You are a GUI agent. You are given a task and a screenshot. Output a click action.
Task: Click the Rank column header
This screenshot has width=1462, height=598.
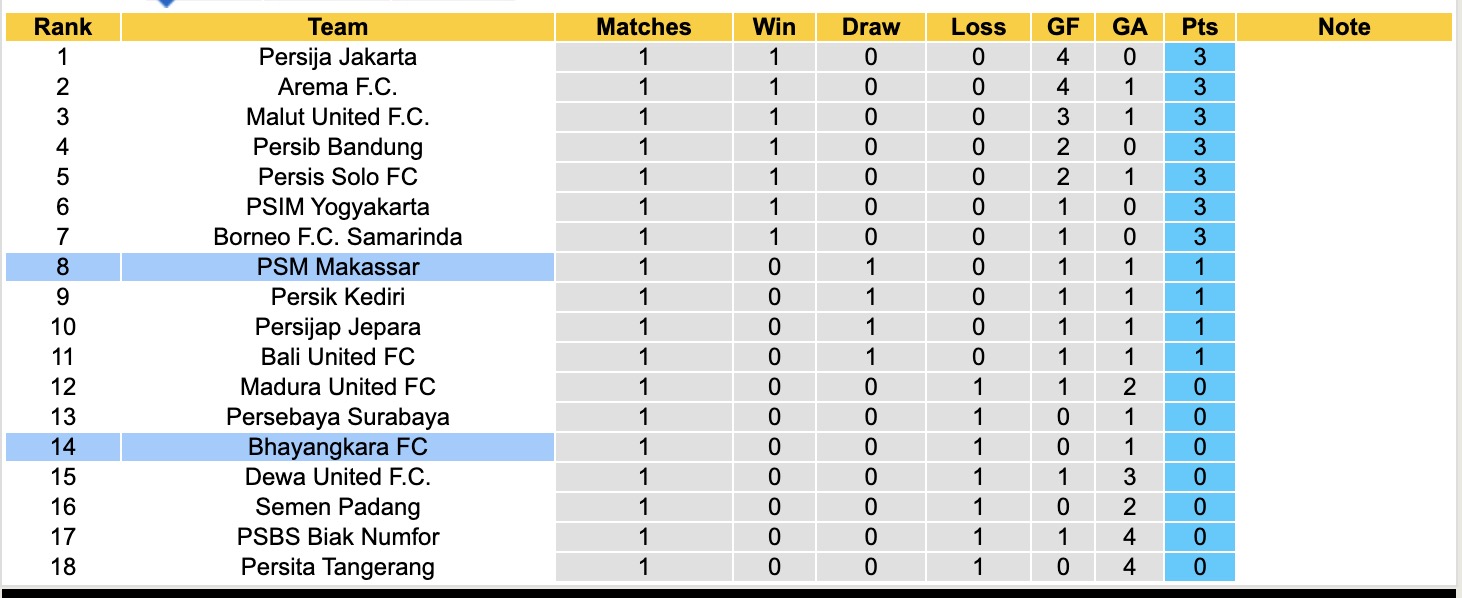[62, 27]
